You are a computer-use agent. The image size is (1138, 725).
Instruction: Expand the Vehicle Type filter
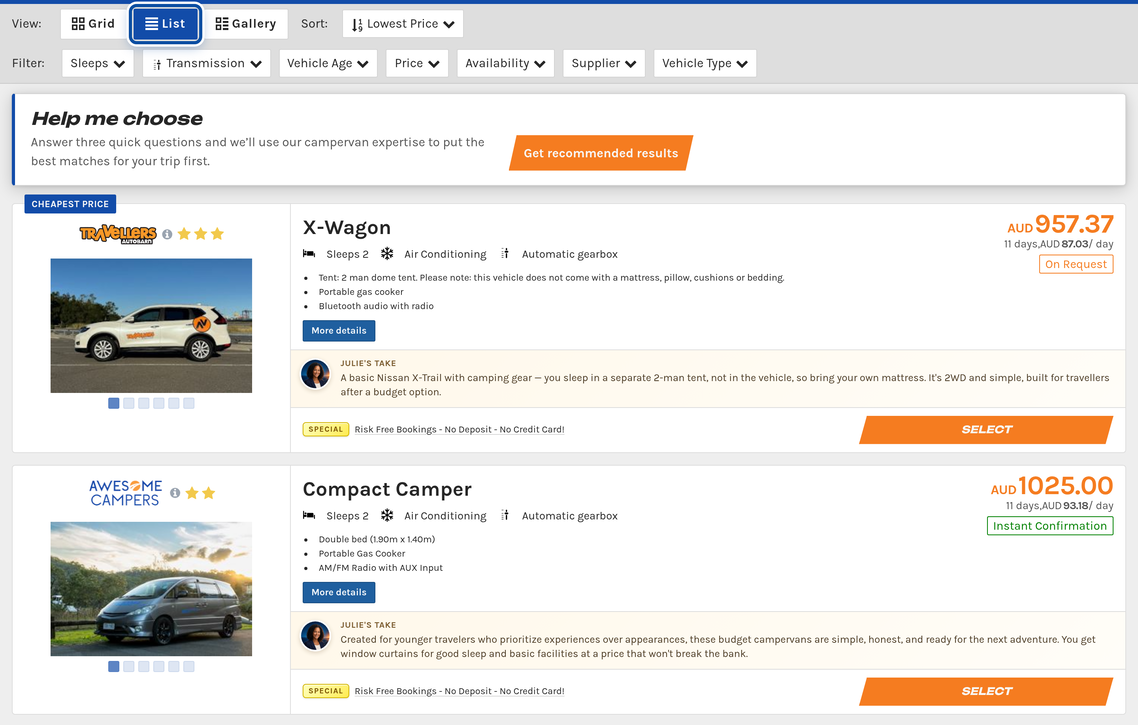705,63
